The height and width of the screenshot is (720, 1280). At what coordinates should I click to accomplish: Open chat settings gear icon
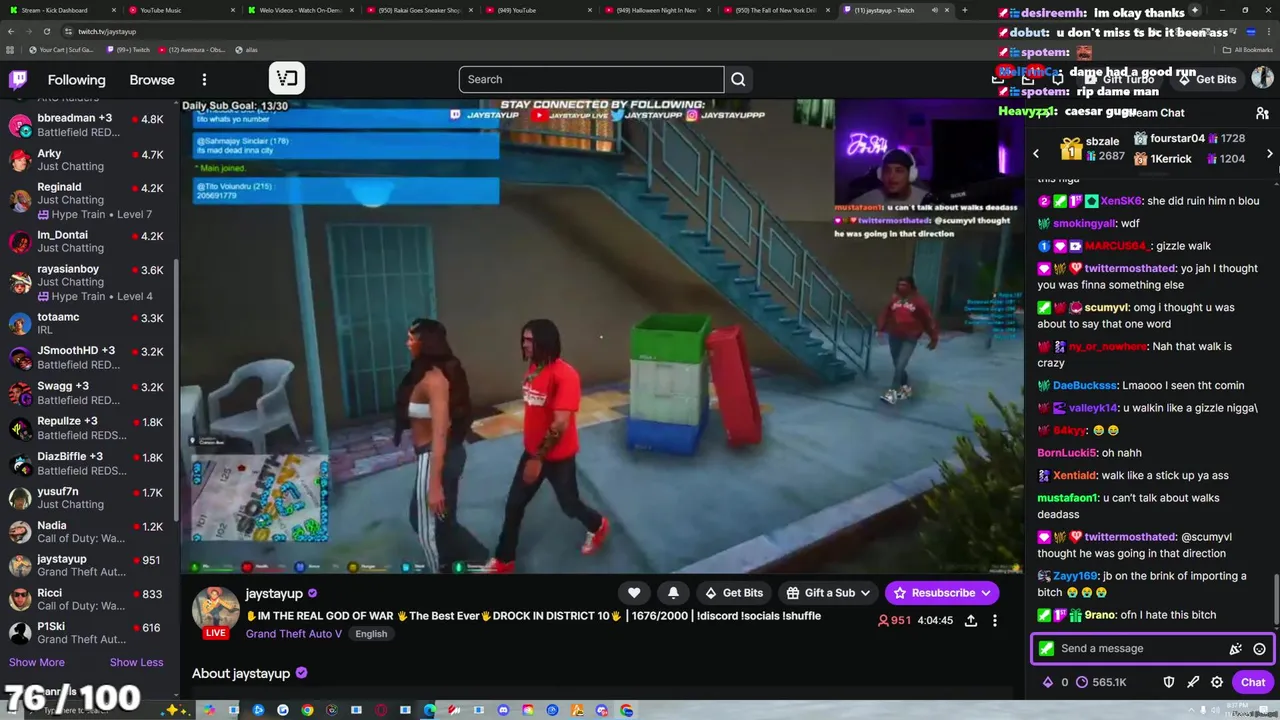[x=1217, y=682]
